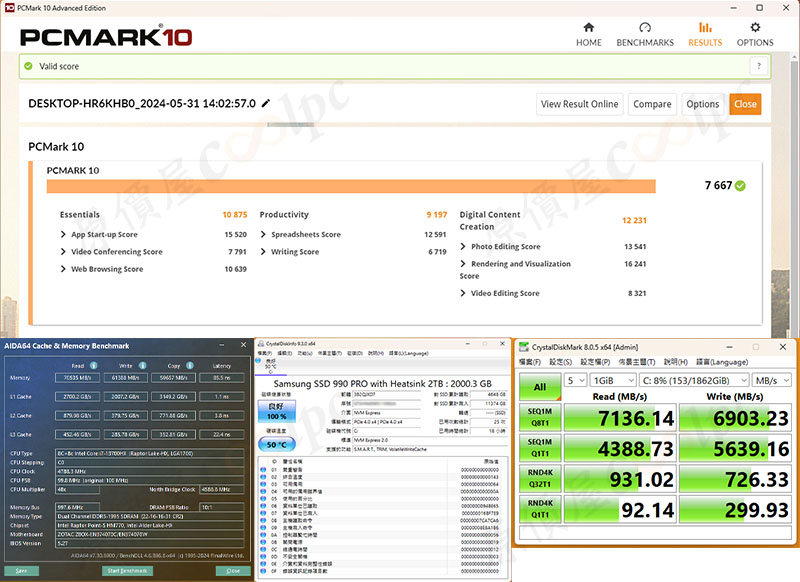Open the drive selector C: 8% dropdown

(694, 381)
